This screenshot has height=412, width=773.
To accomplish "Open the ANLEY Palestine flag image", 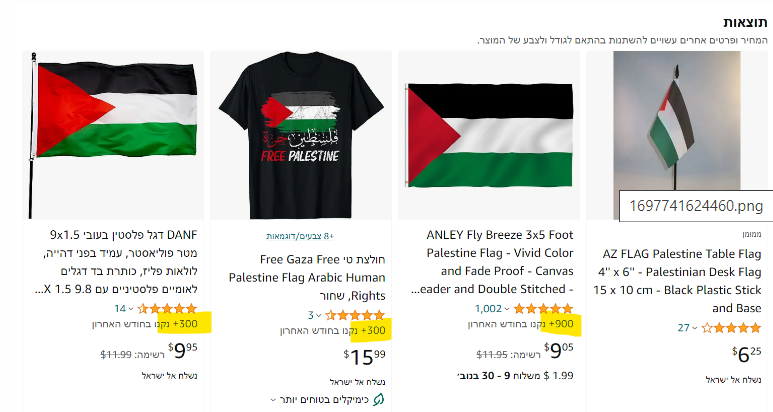I will pyautogui.click(x=489, y=135).
